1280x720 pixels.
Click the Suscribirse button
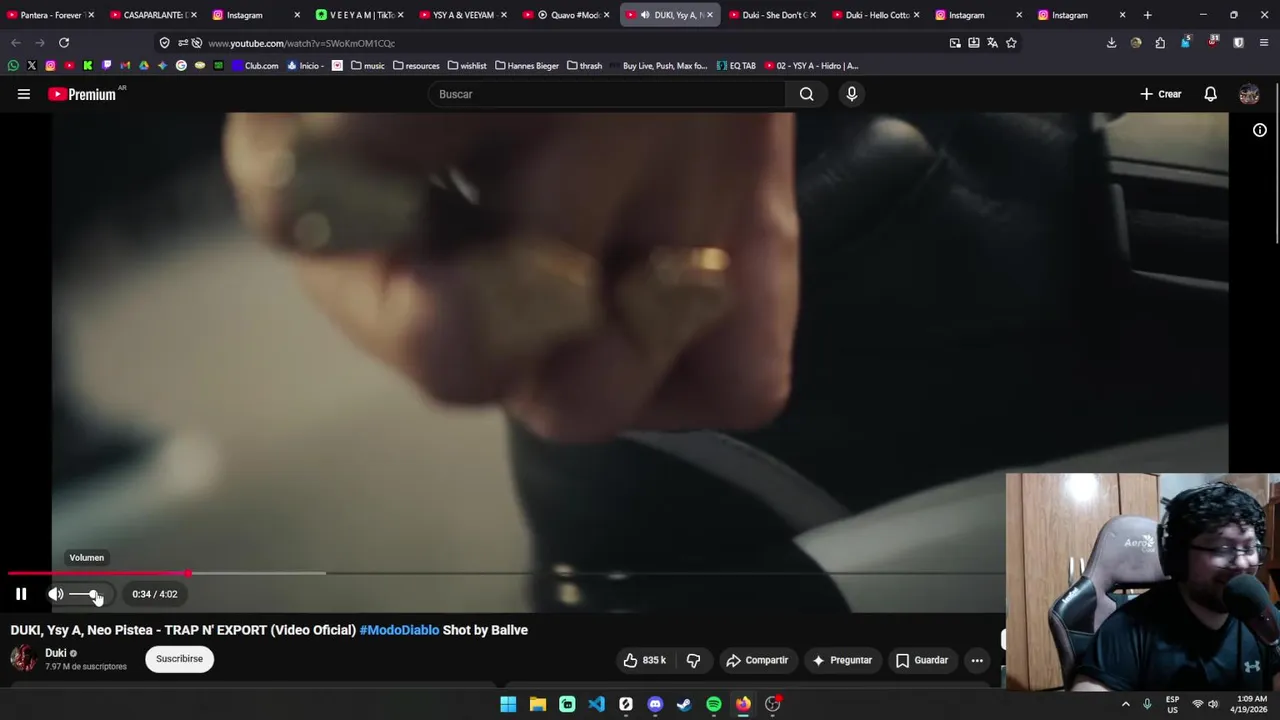180,659
